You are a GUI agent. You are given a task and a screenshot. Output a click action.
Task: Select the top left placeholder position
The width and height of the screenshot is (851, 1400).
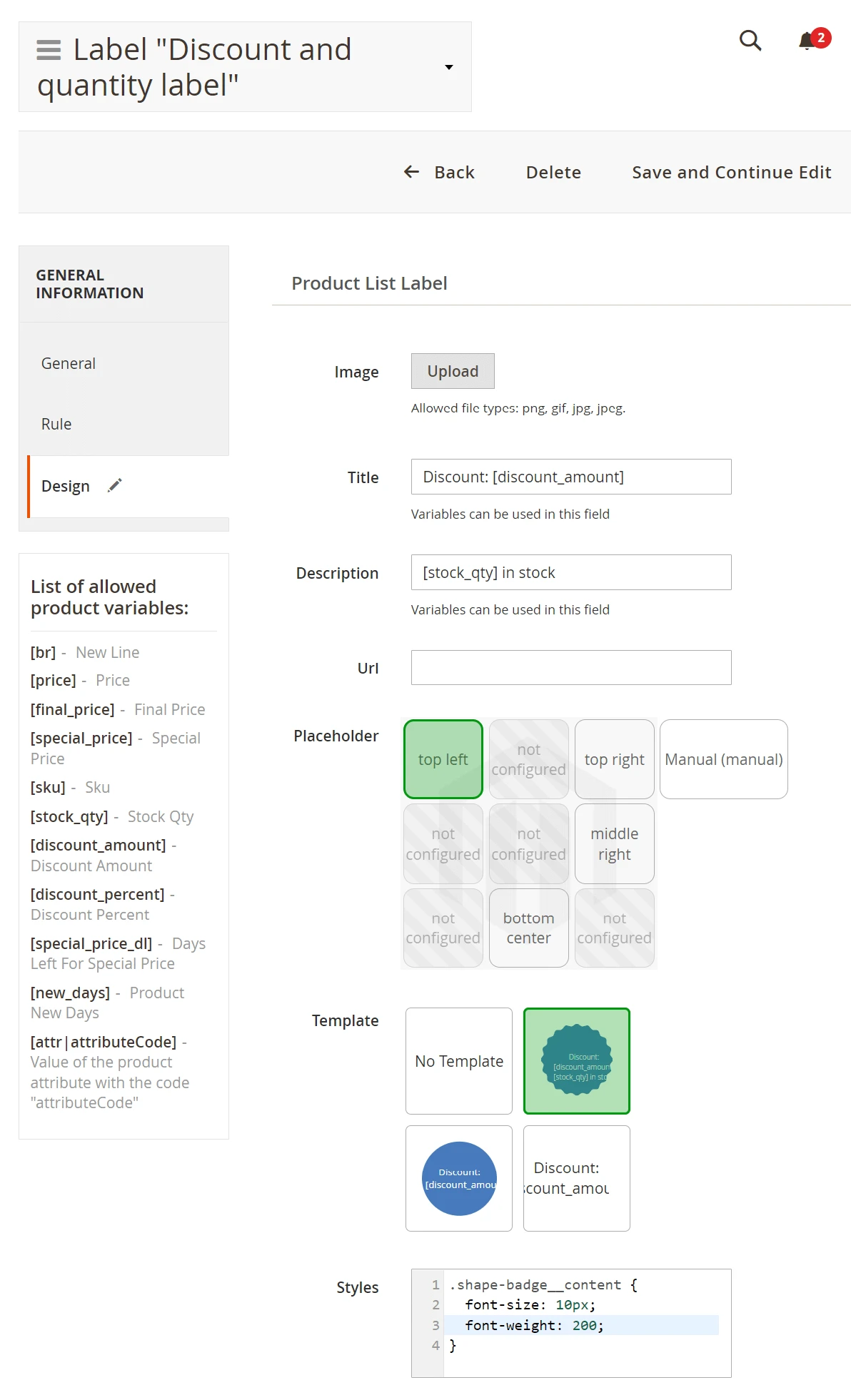click(443, 759)
